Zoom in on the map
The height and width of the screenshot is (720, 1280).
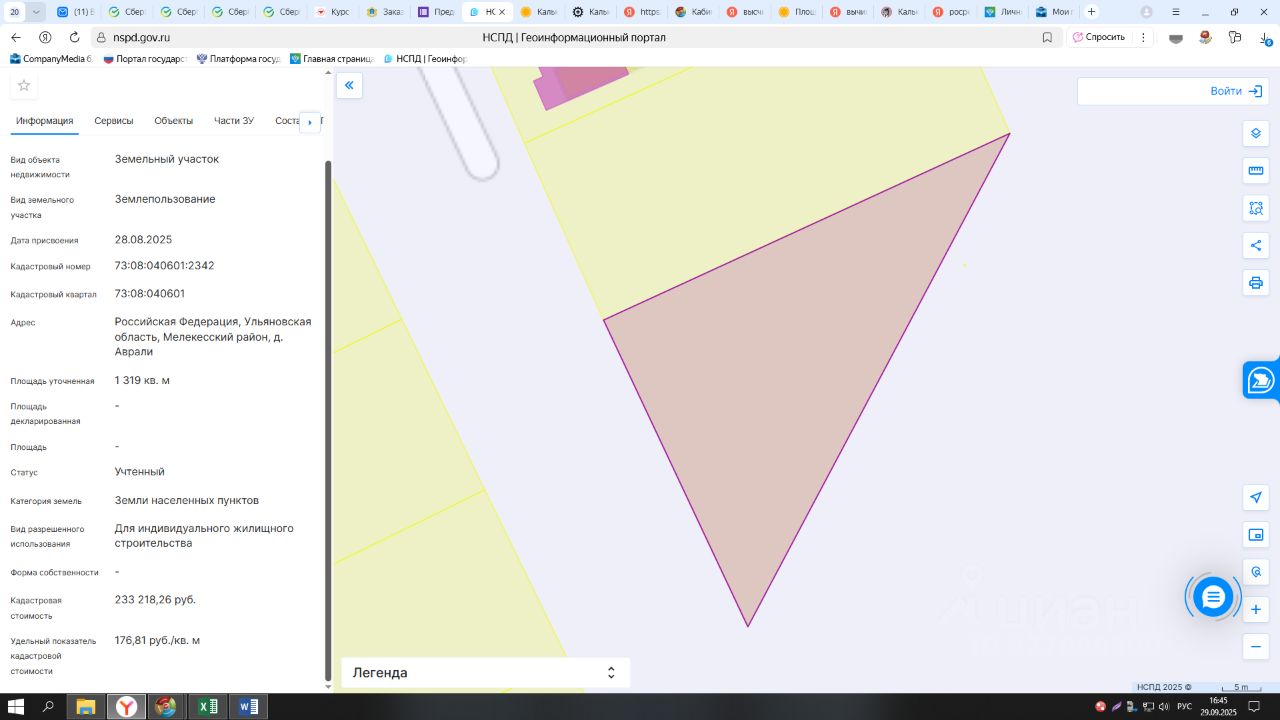click(1256, 609)
